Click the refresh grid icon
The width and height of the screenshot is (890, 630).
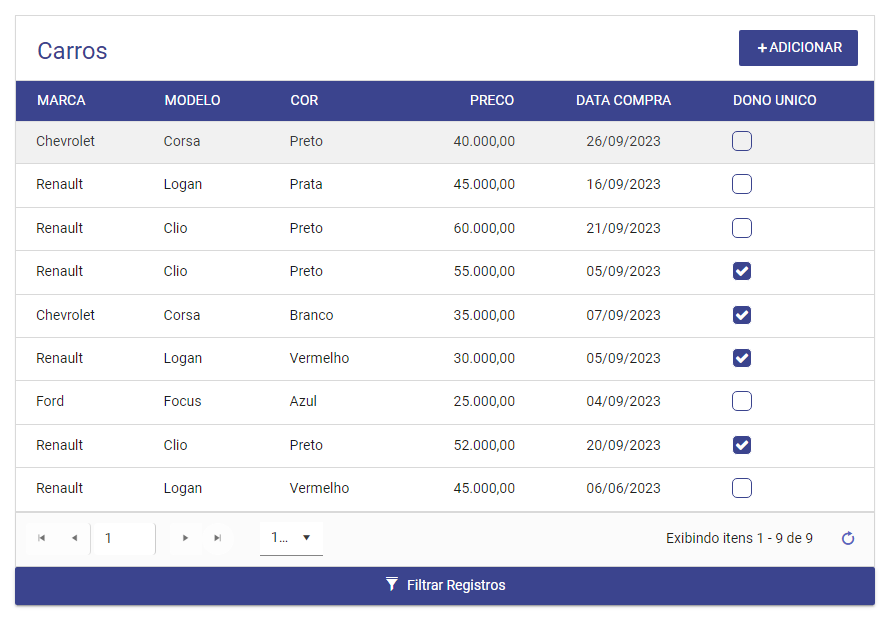pyautogui.click(x=848, y=538)
